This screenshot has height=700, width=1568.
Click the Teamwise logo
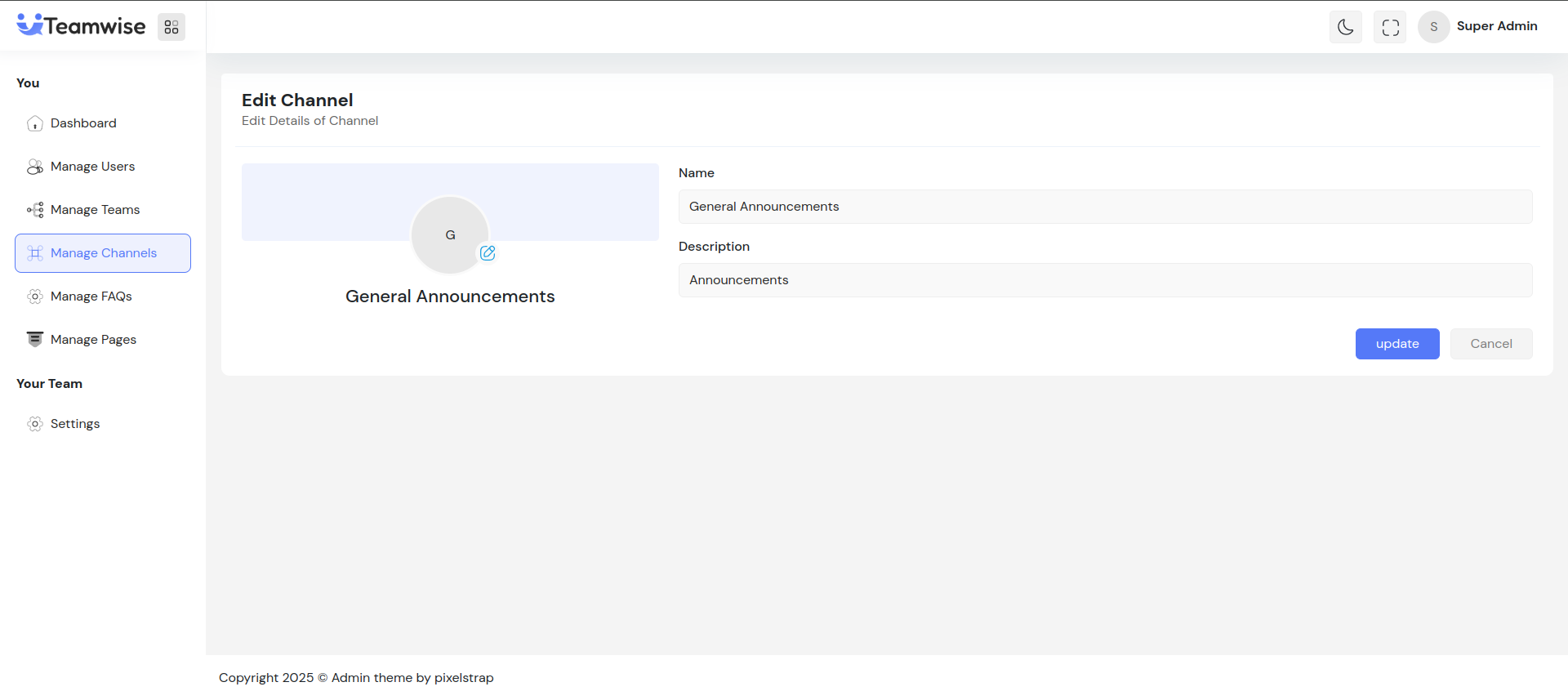point(81,26)
